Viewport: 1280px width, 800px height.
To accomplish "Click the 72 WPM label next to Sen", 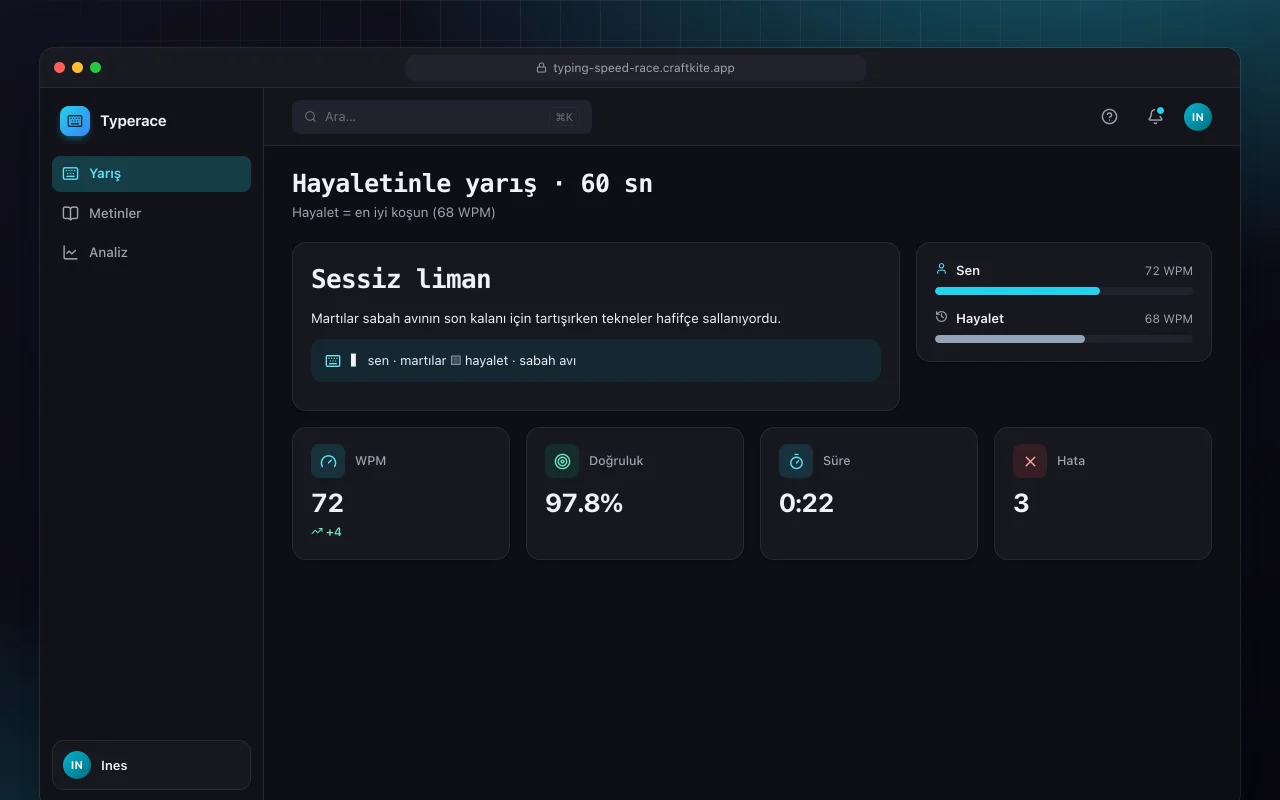I will [1169, 271].
